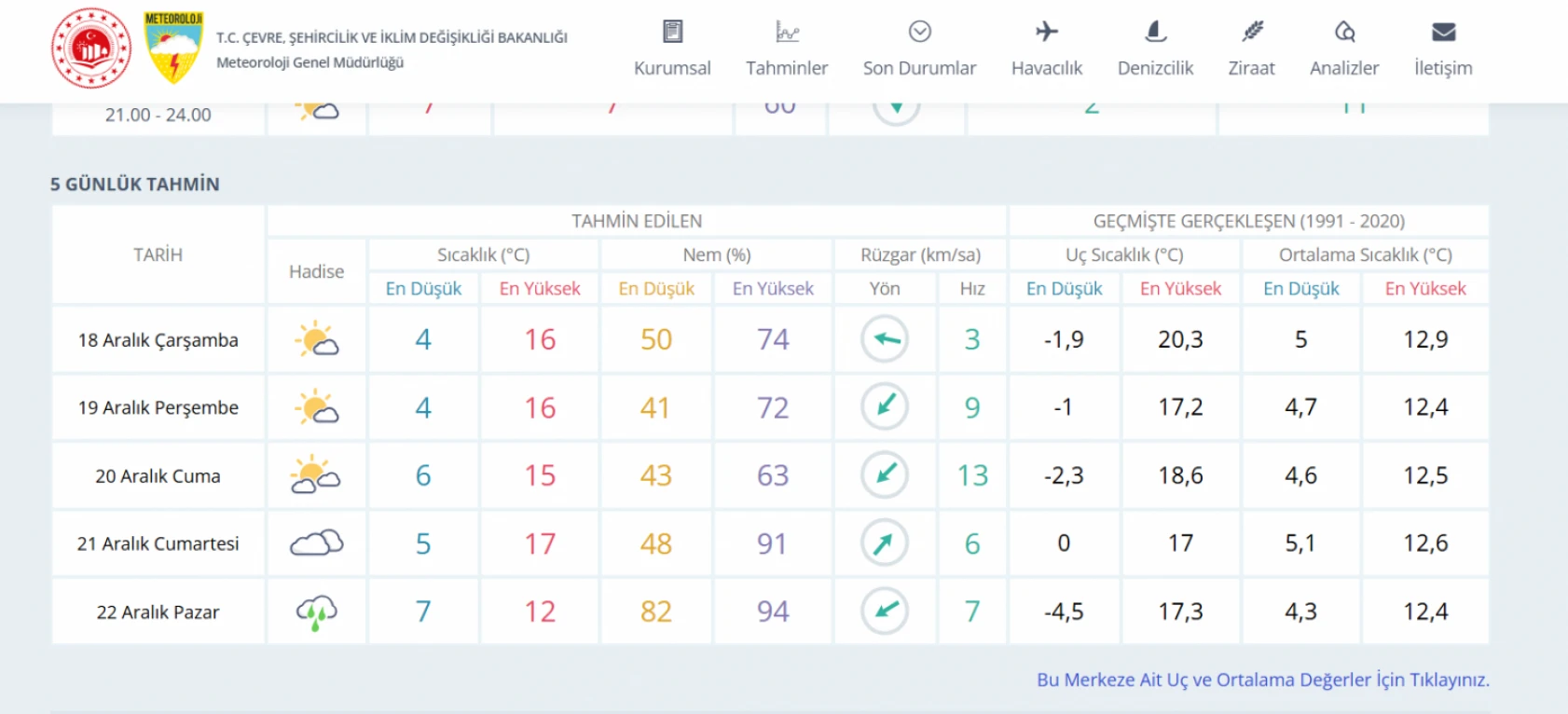1568x714 pixels.
Task: Click the wind direction arrow for 18 Aralık
Action: coord(885,339)
